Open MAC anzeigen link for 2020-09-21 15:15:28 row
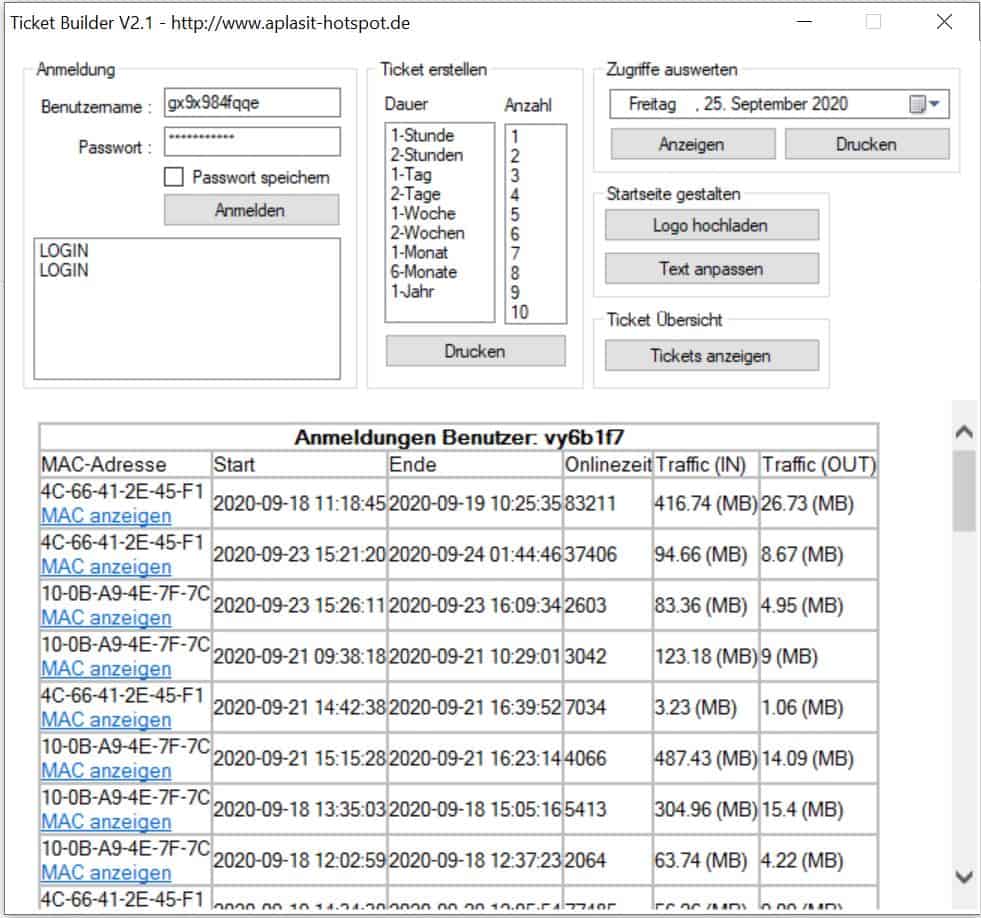 click(106, 770)
